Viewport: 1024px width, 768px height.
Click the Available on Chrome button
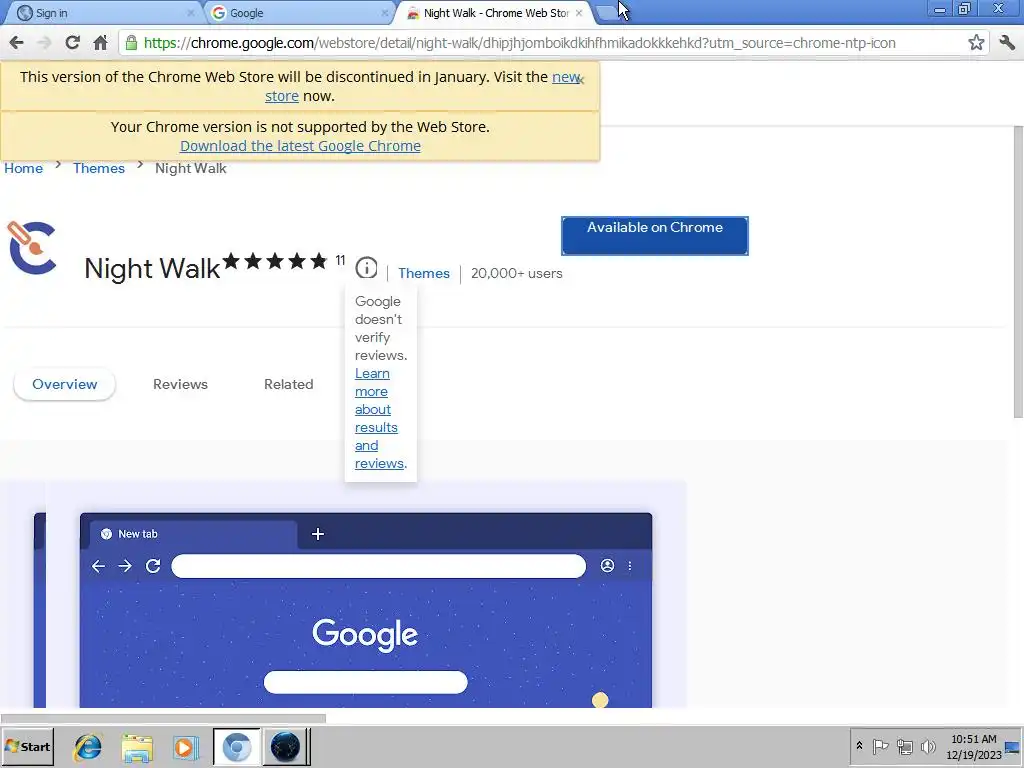[654, 236]
